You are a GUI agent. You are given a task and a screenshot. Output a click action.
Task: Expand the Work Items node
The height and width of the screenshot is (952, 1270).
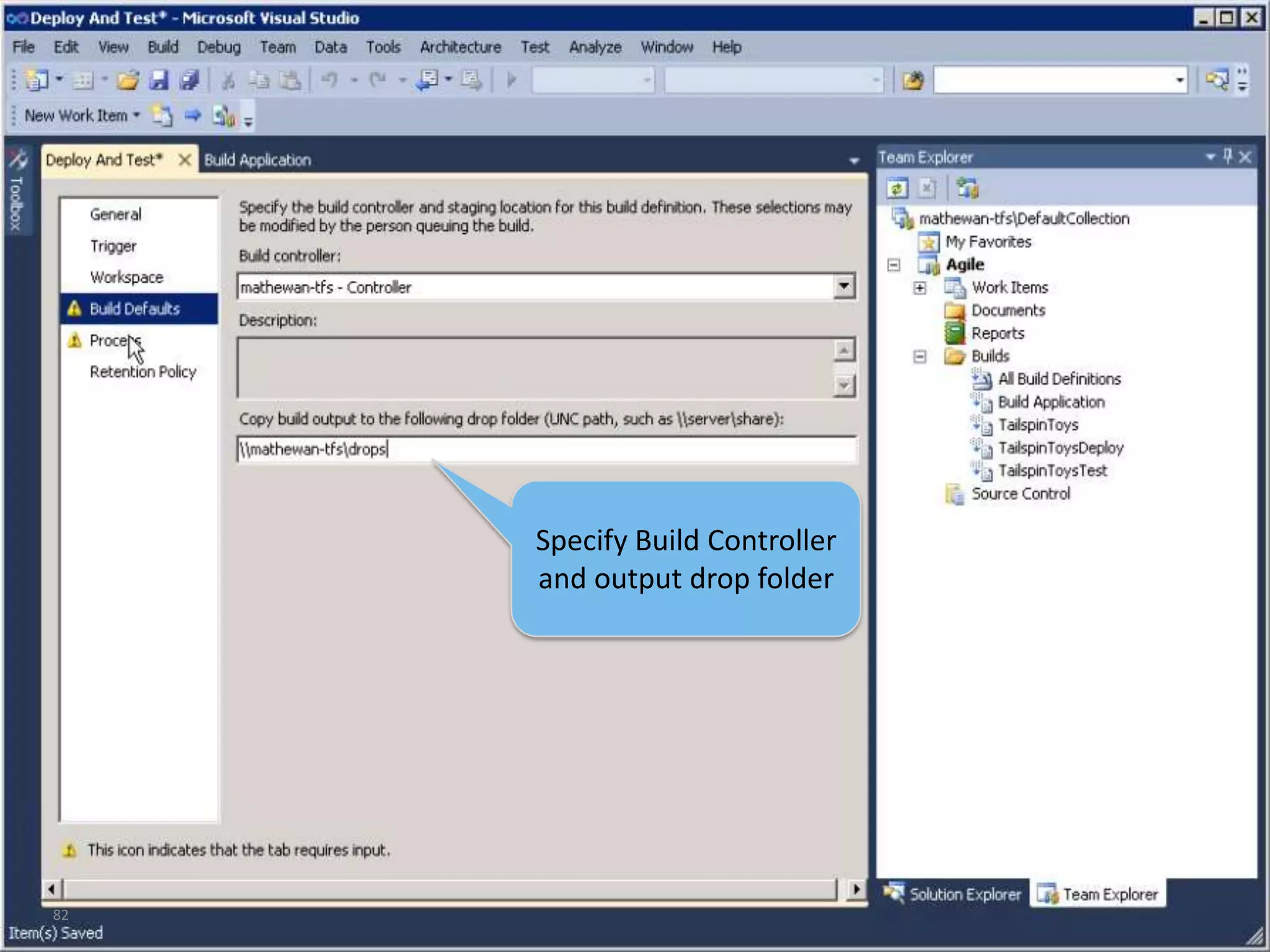pyautogui.click(x=920, y=288)
